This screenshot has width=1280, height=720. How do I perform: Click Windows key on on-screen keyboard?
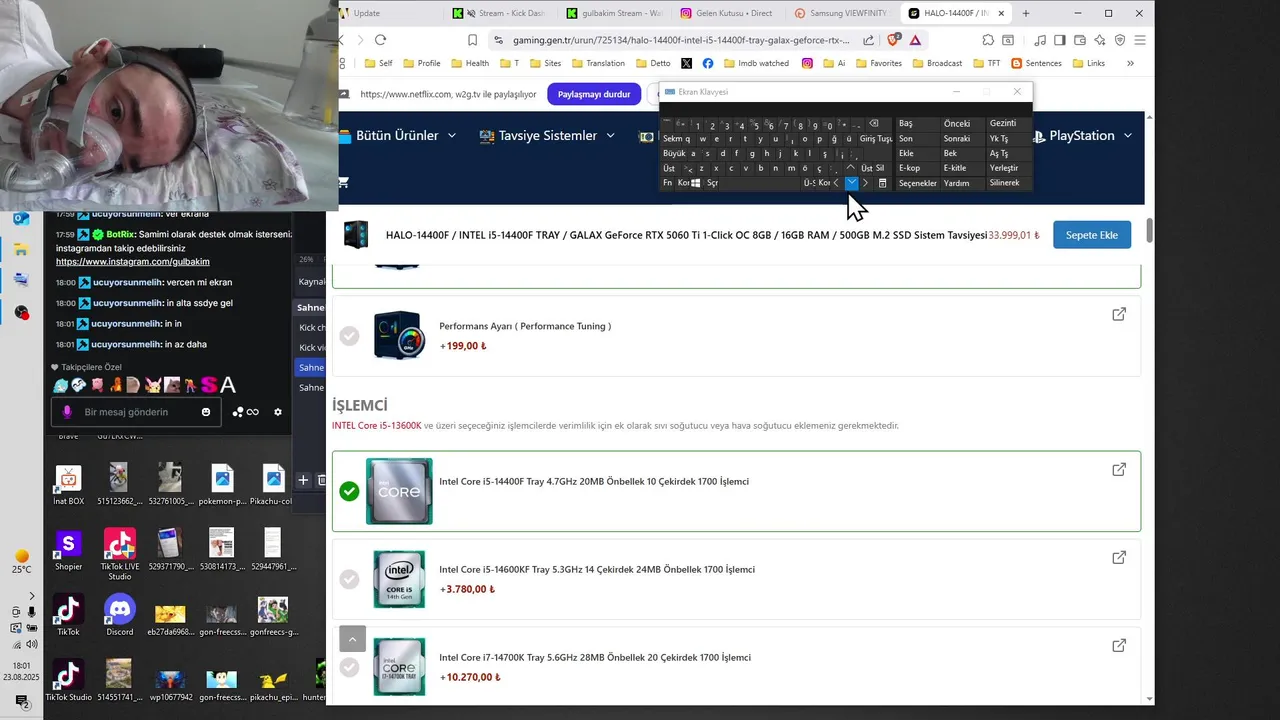click(696, 183)
